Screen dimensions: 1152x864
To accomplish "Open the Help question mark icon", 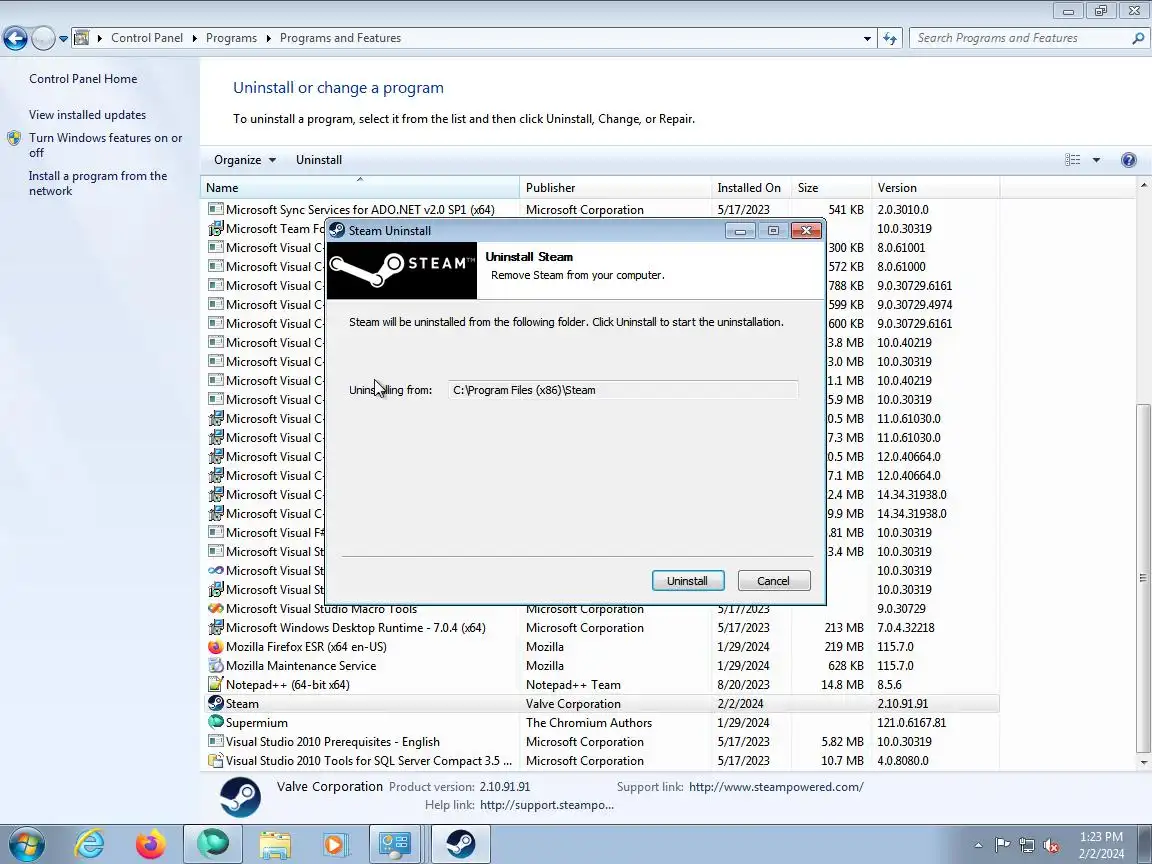I will 1128,159.
